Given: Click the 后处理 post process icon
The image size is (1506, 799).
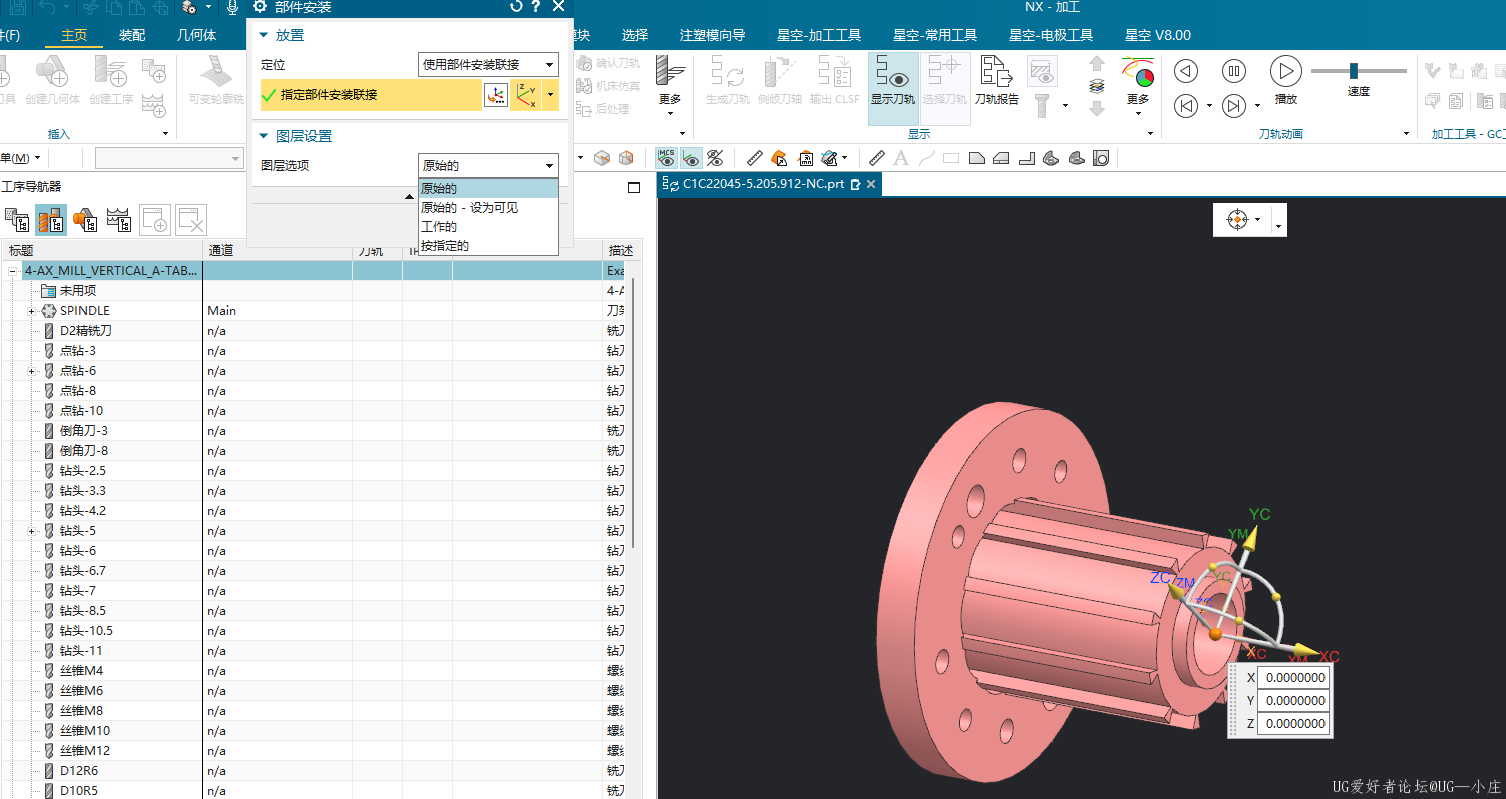Looking at the screenshot, I should (604, 108).
